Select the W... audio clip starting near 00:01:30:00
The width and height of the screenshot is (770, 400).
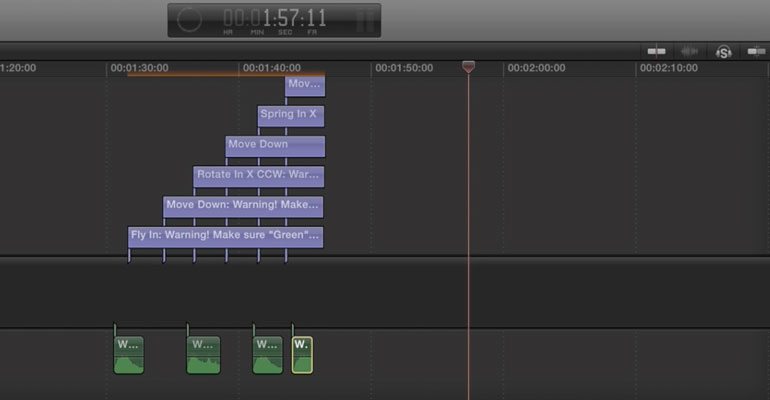(x=129, y=355)
